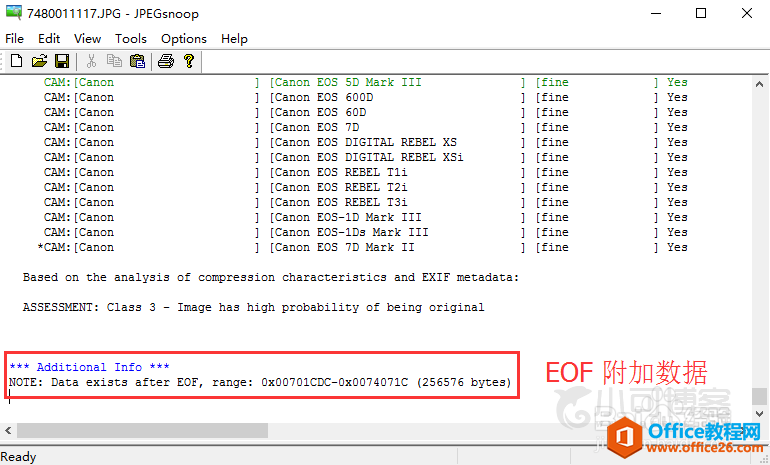This screenshot has height=465, width=770.
Task: Click the 'Based on the analysis' text line
Action: click(271, 277)
